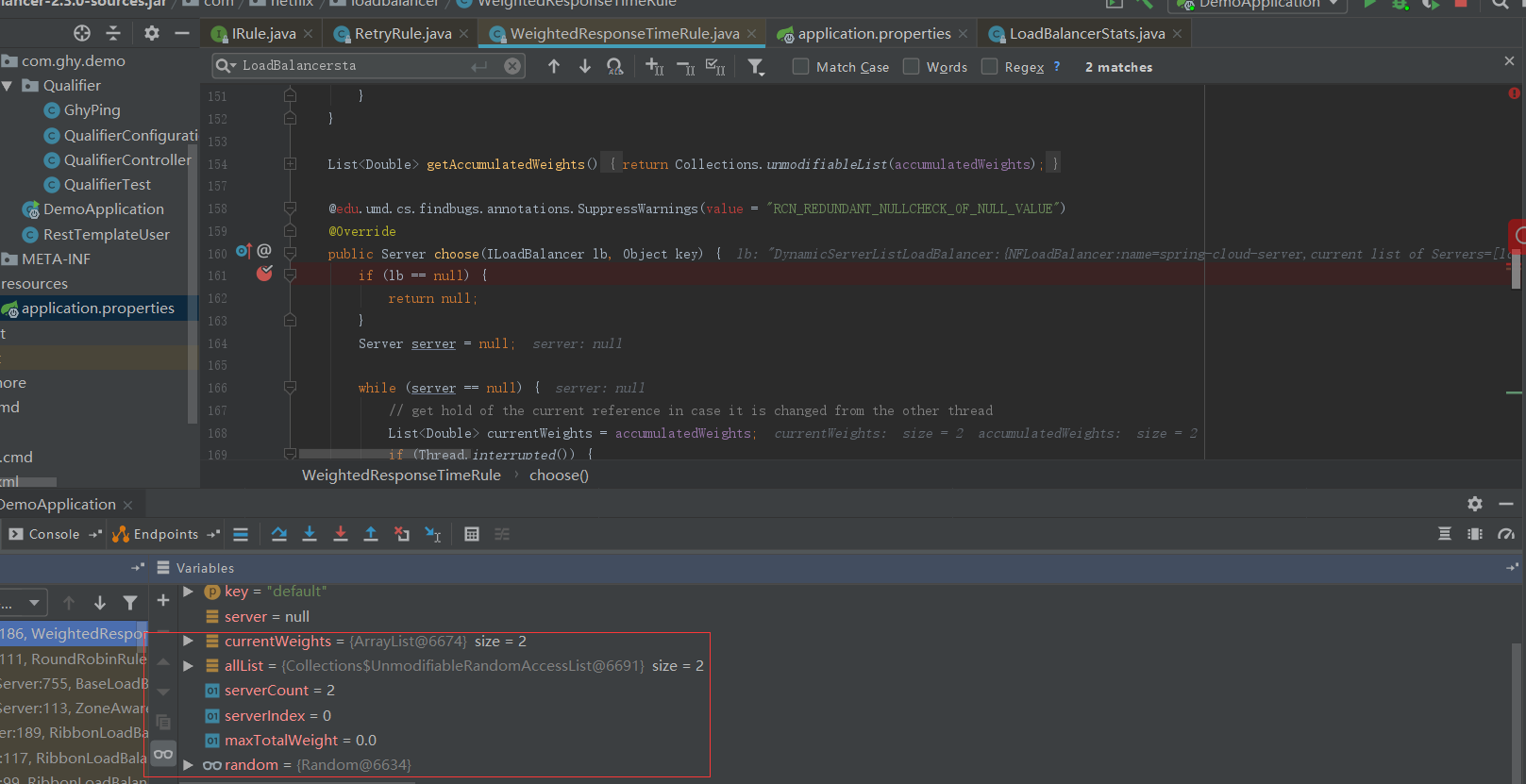Open search history magnifier dropdown
This screenshot has height=784, width=1526.
[x=226, y=66]
